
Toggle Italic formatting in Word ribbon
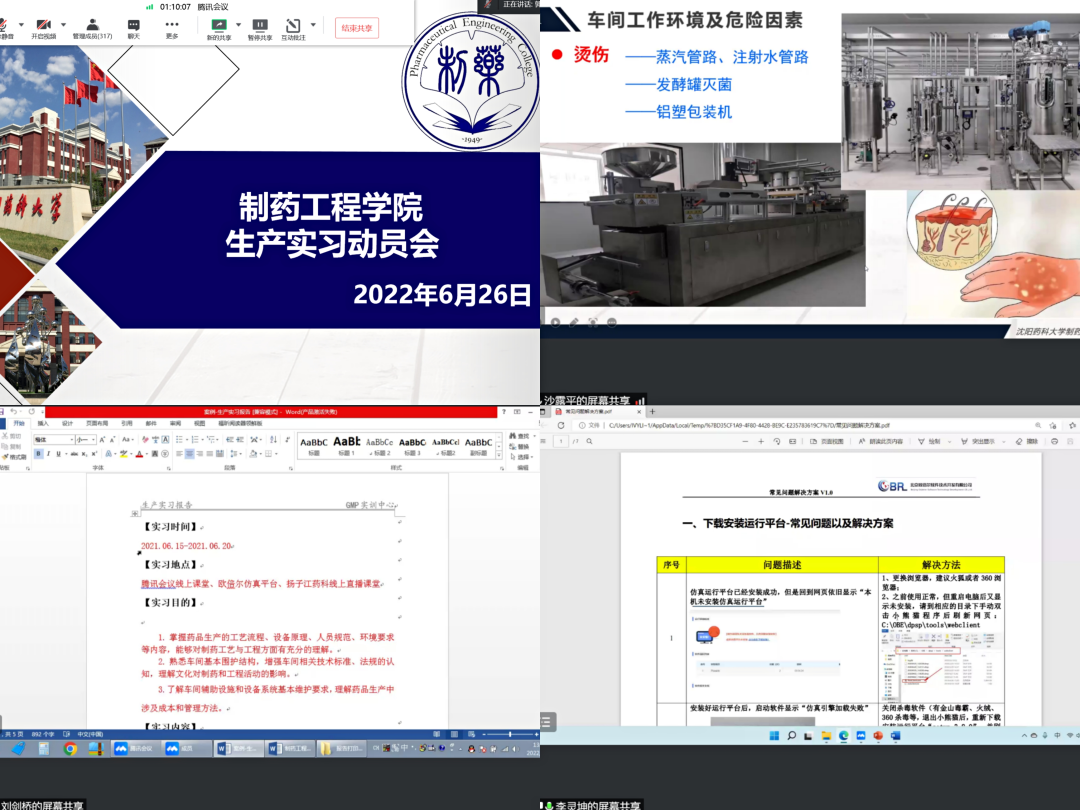(47, 454)
